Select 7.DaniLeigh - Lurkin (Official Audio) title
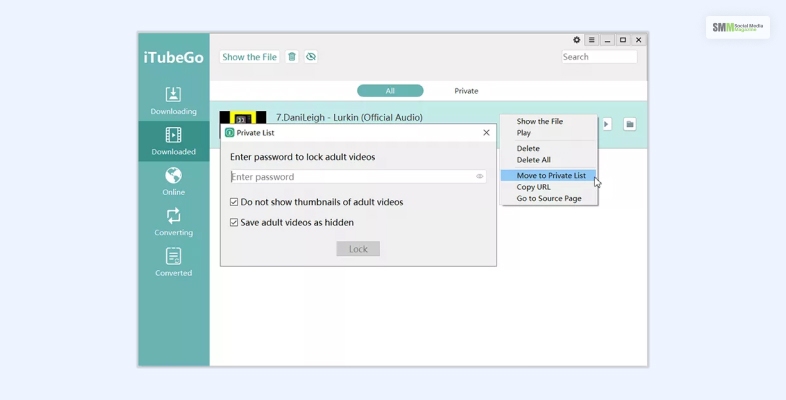The height and width of the screenshot is (400, 786). tap(349, 117)
